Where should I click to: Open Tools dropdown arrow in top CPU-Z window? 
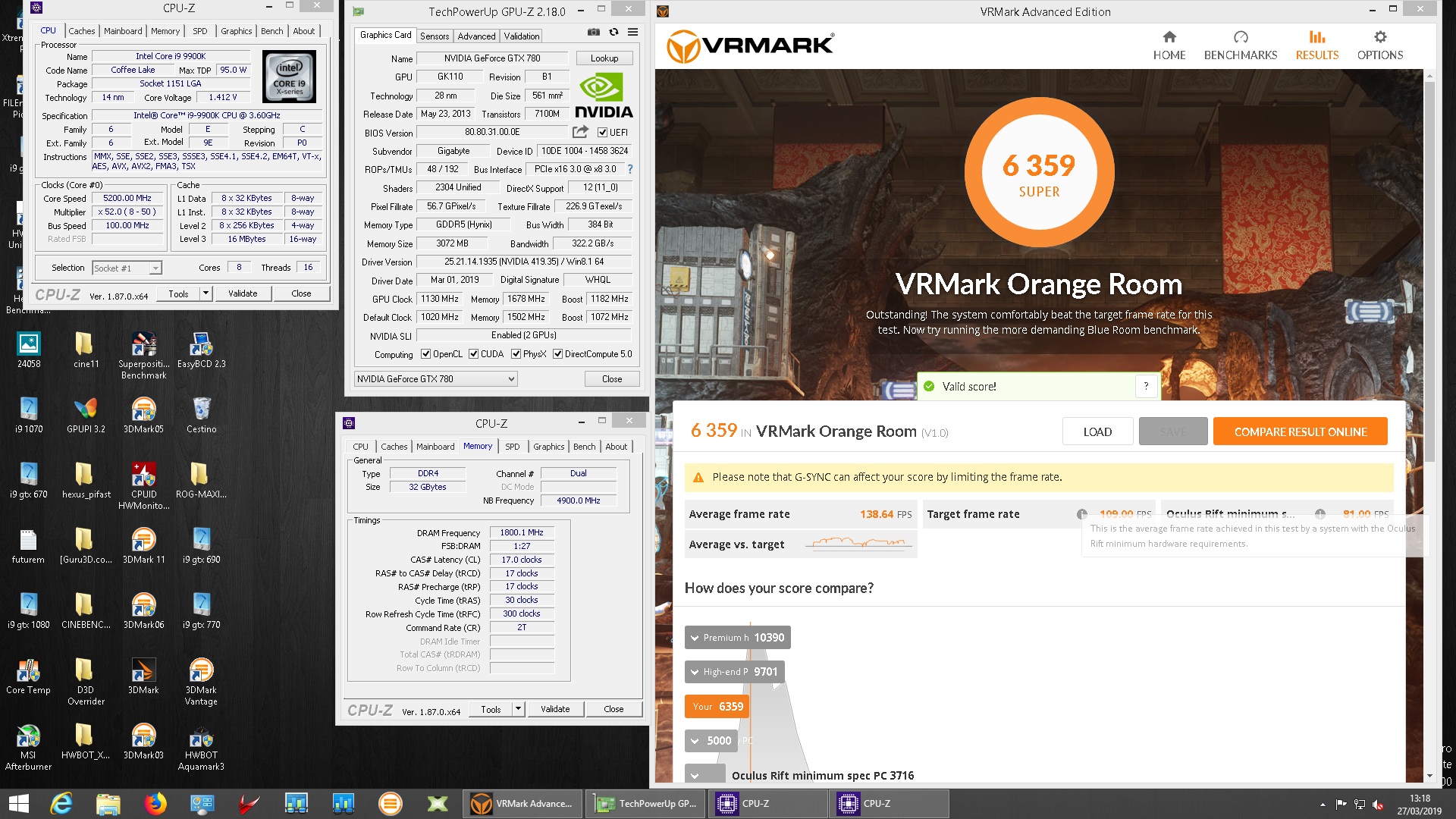pos(206,293)
